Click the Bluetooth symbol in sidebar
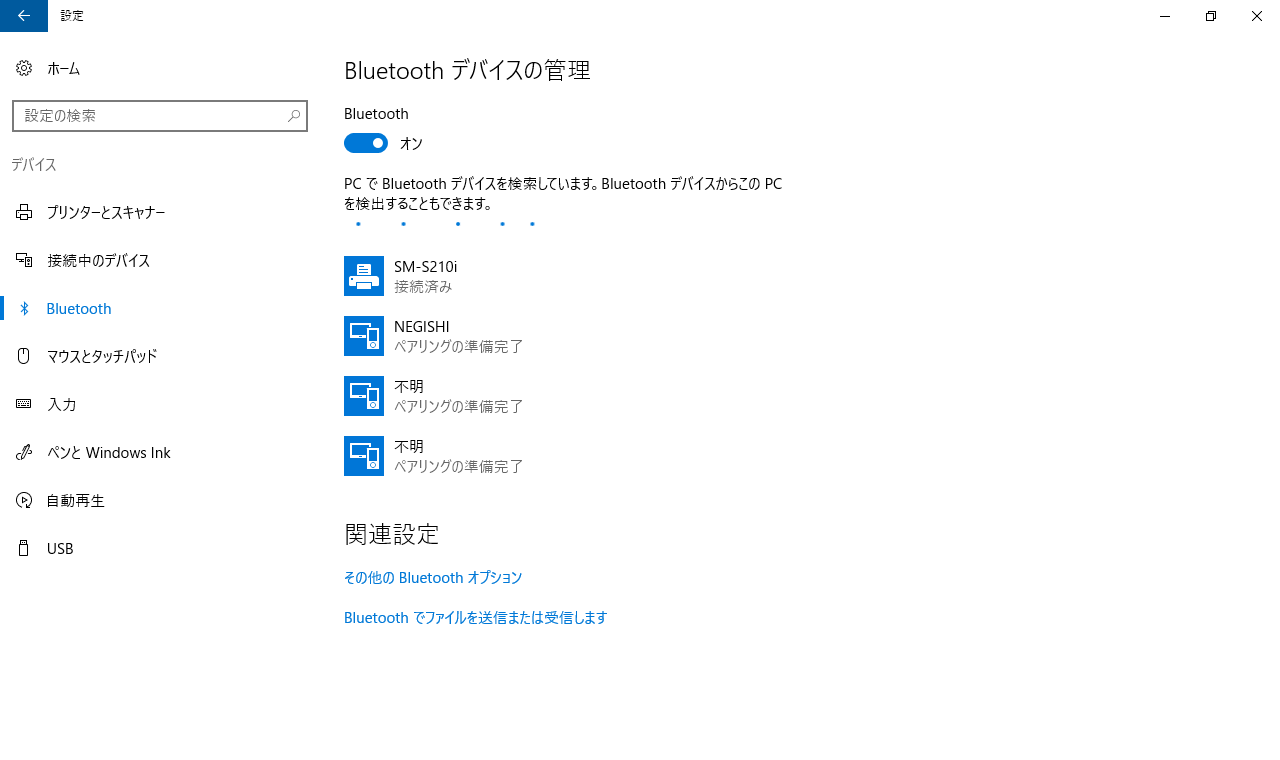1280x760 pixels. (x=25, y=309)
